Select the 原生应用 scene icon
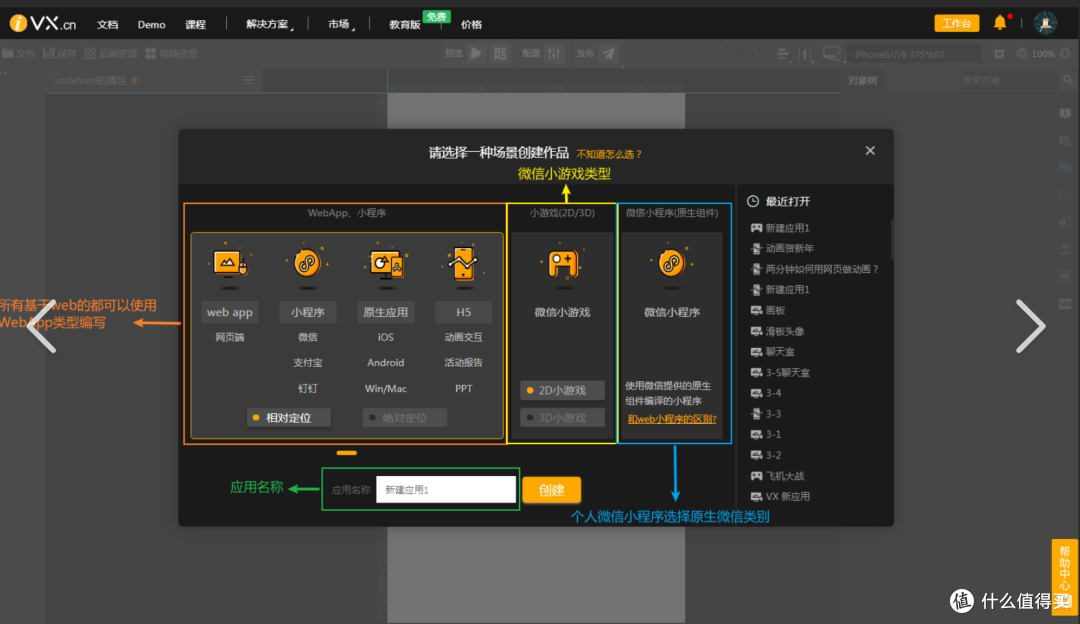 tap(386, 264)
